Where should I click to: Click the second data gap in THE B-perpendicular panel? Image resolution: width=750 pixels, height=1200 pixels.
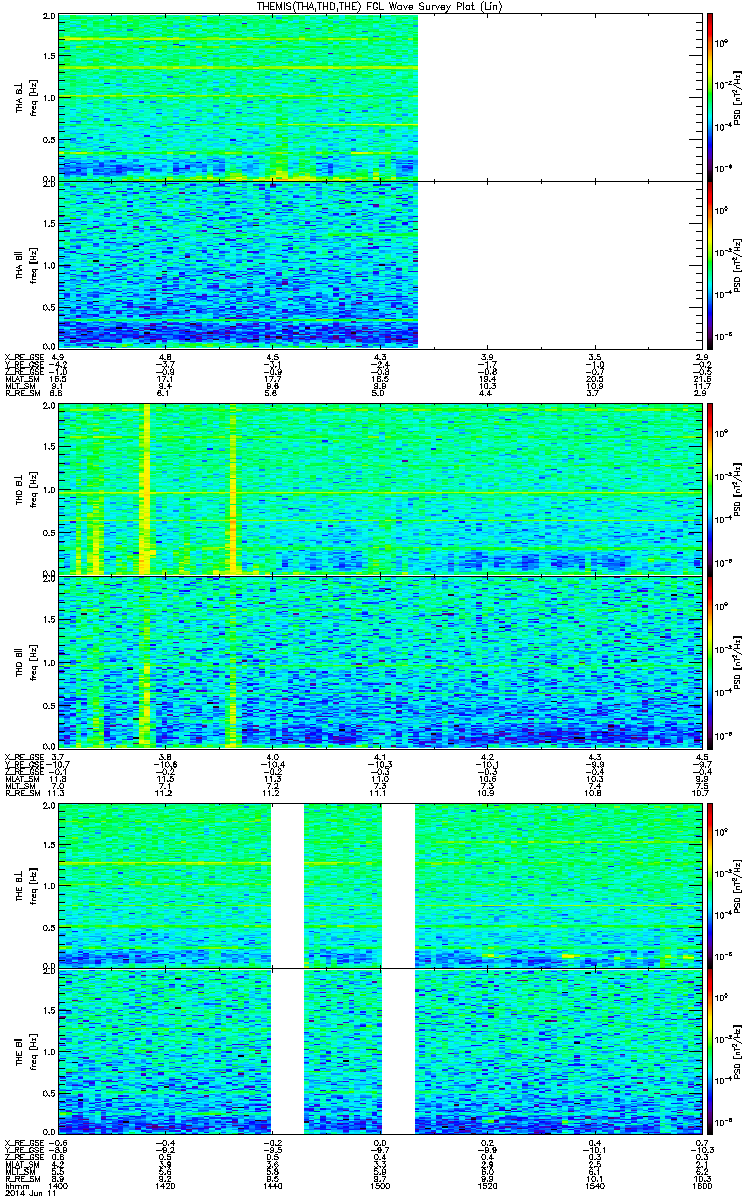click(399, 885)
